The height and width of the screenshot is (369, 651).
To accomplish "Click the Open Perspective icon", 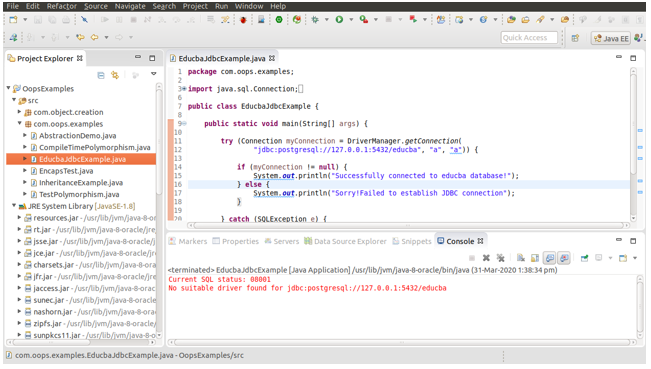I will pos(575,38).
